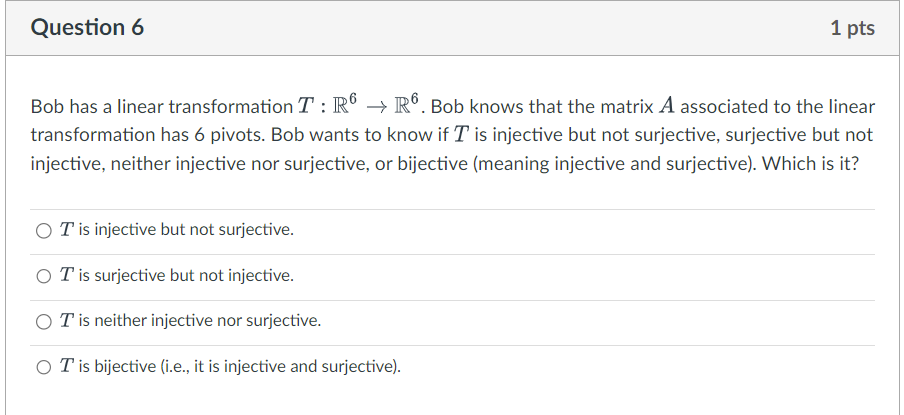Click the answer text 'T is neither injective nor surjective.'
The width and height of the screenshot is (904, 415).
tap(190, 320)
